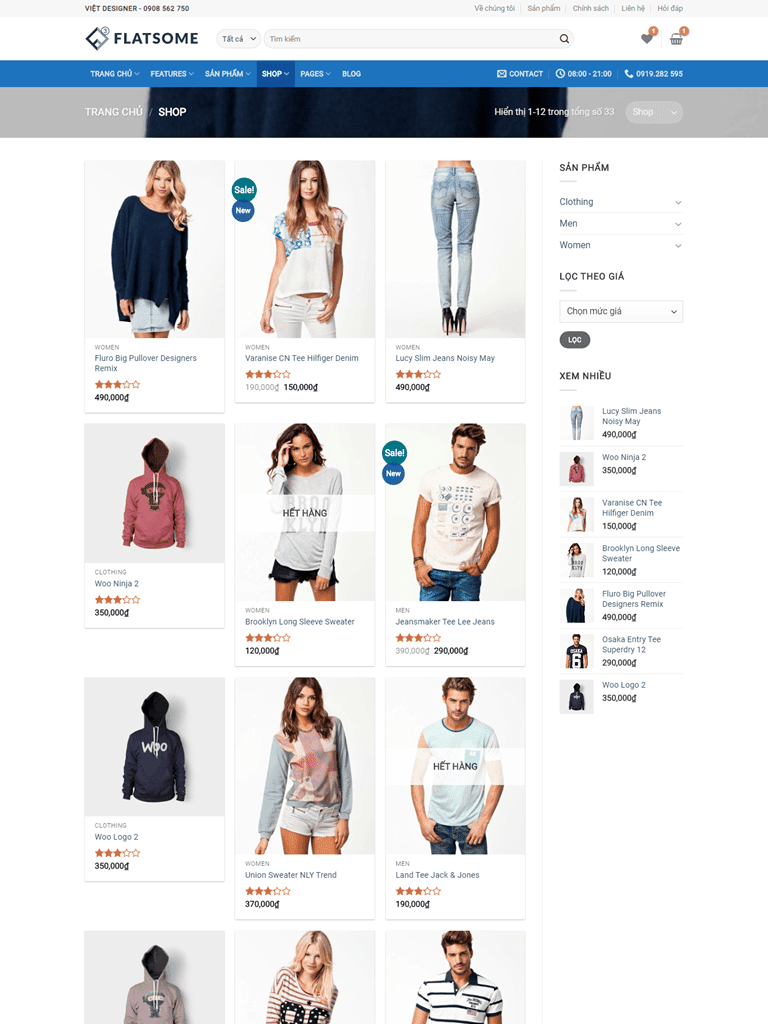Open the Blog menu item
The width and height of the screenshot is (768, 1024).
pos(351,74)
